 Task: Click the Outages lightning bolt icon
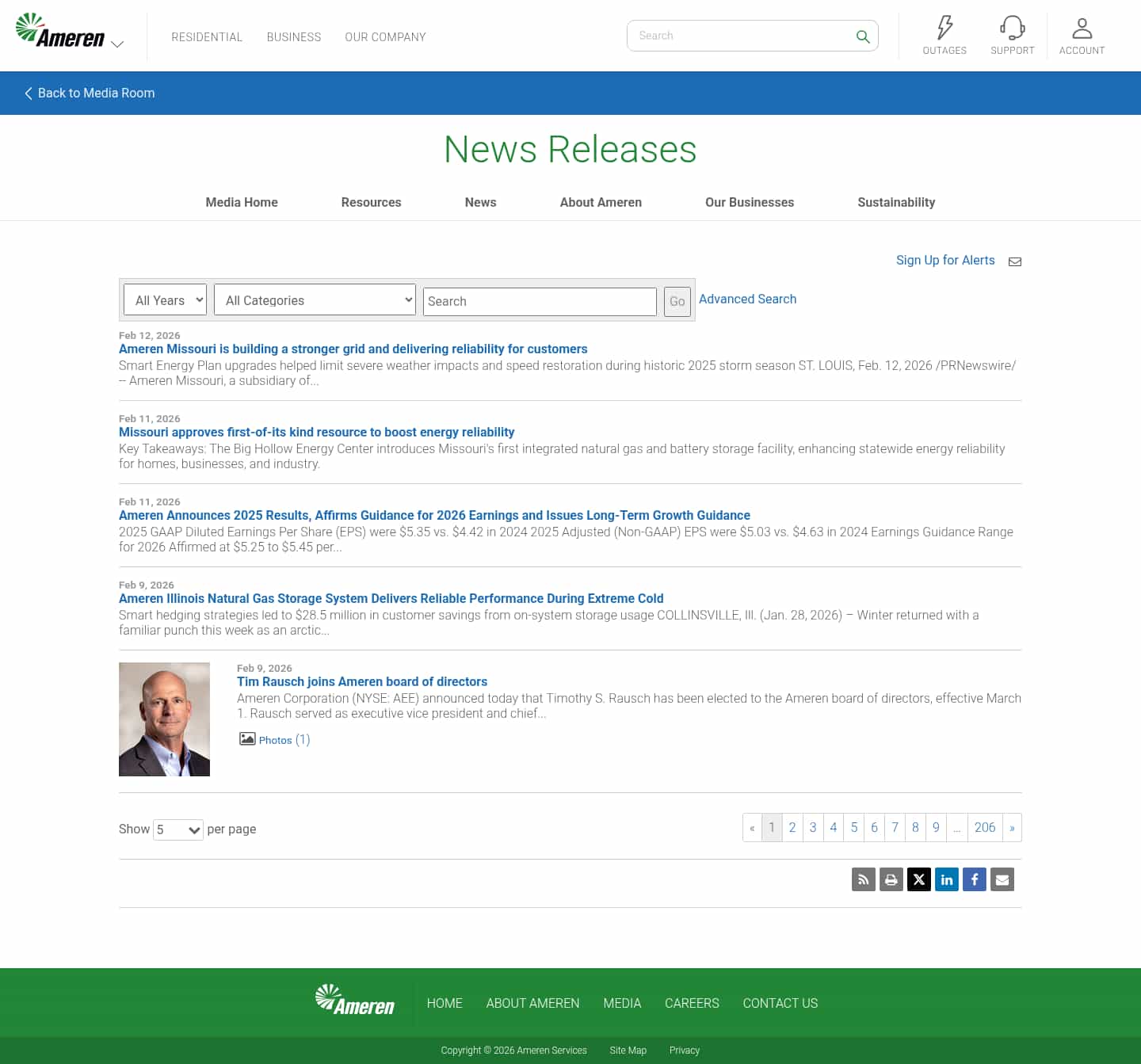tap(944, 29)
